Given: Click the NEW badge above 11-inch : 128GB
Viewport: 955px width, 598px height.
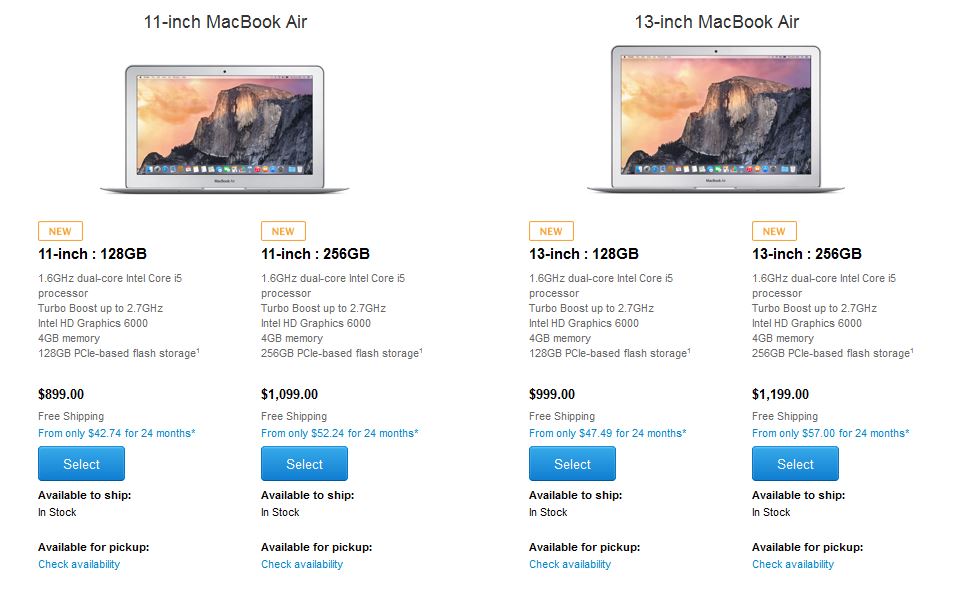Looking at the screenshot, I should coord(60,231).
